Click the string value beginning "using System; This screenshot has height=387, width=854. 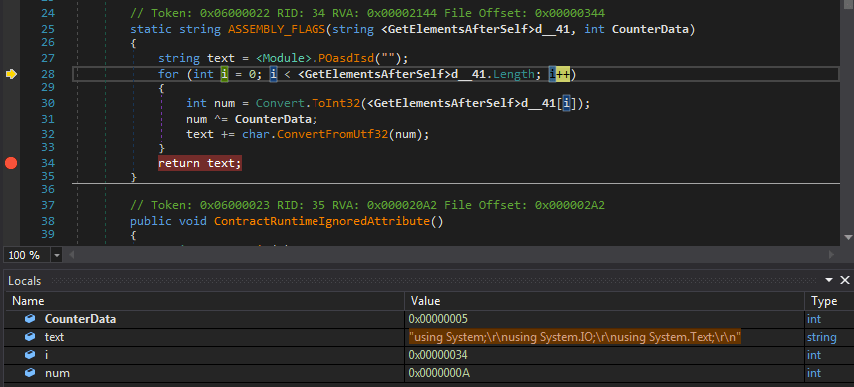point(575,337)
